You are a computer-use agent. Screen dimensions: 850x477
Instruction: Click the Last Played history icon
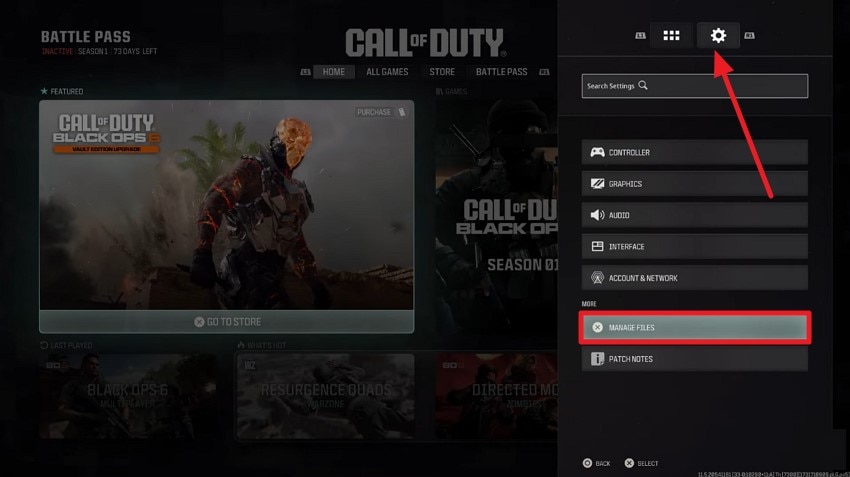(x=44, y=345)
